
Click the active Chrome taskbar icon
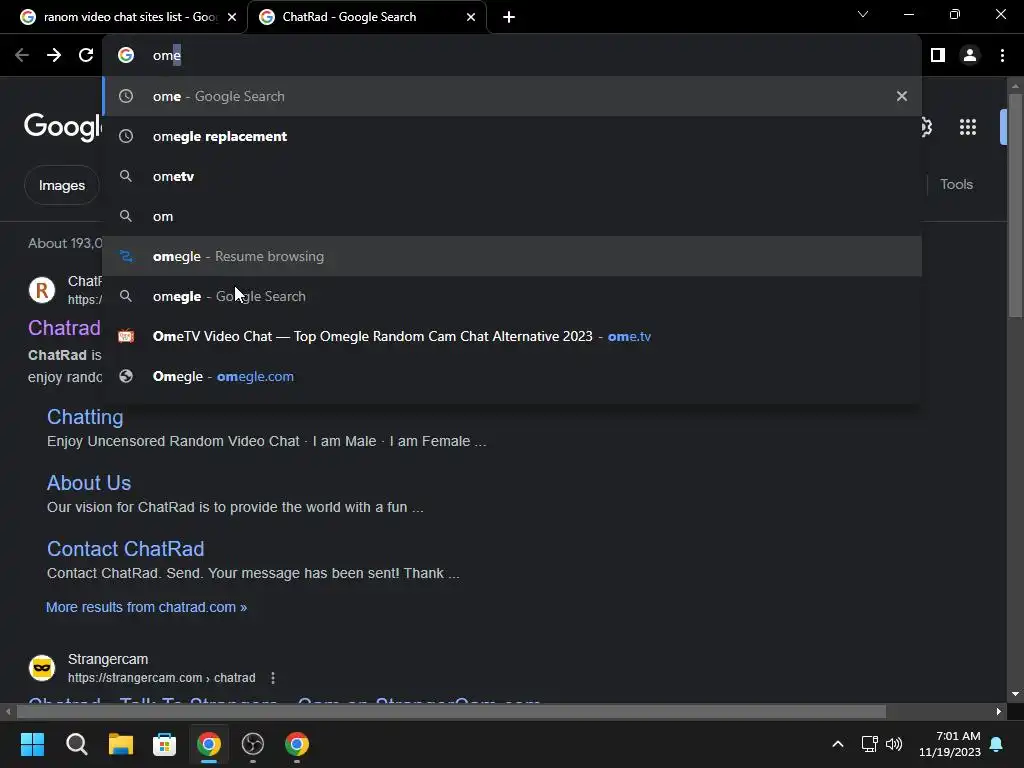click(x=208, y=744)
